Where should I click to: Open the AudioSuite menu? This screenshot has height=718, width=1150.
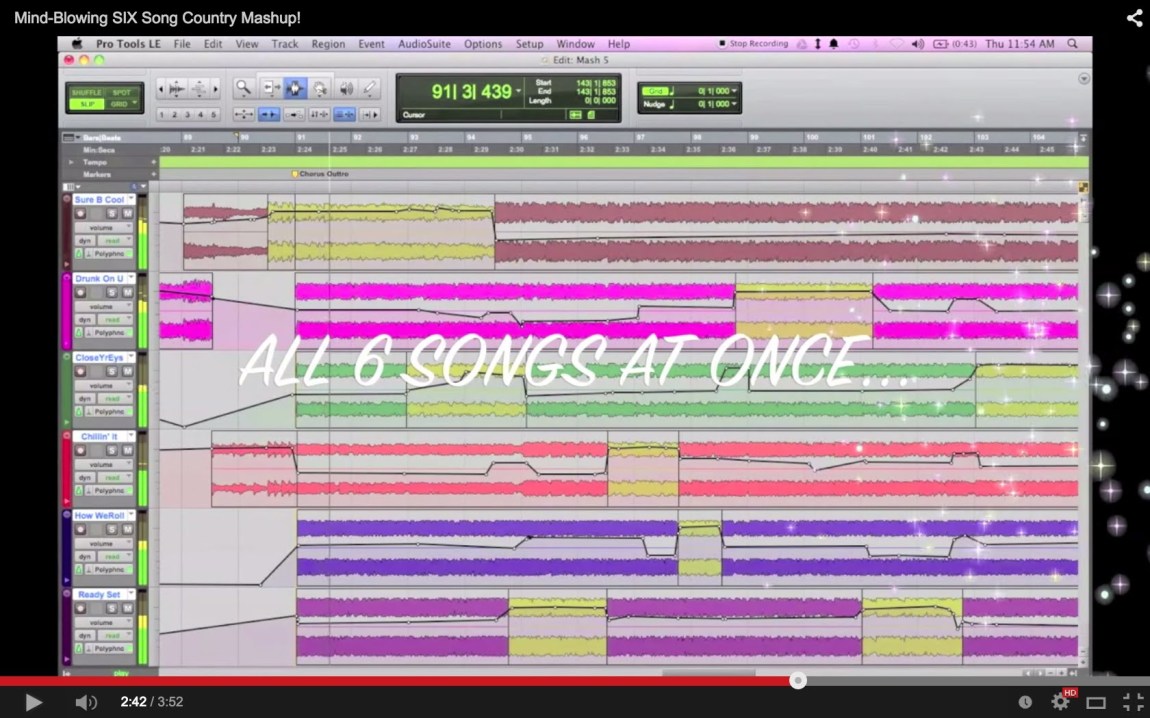(424, 44)
